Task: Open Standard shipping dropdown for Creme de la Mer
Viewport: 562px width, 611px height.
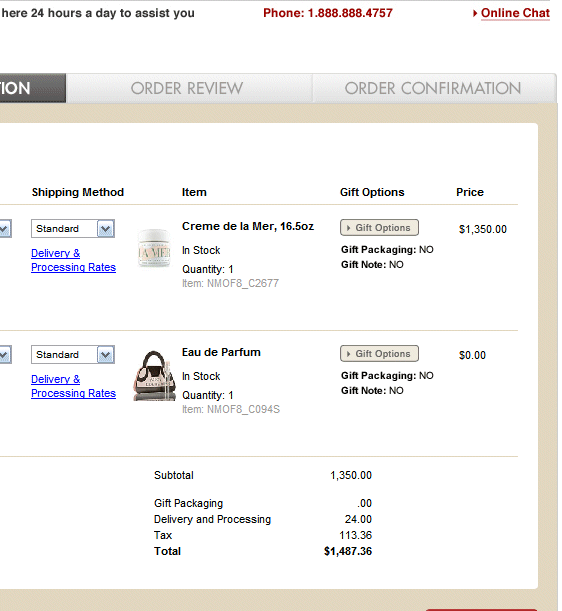Action: (73, 228)
